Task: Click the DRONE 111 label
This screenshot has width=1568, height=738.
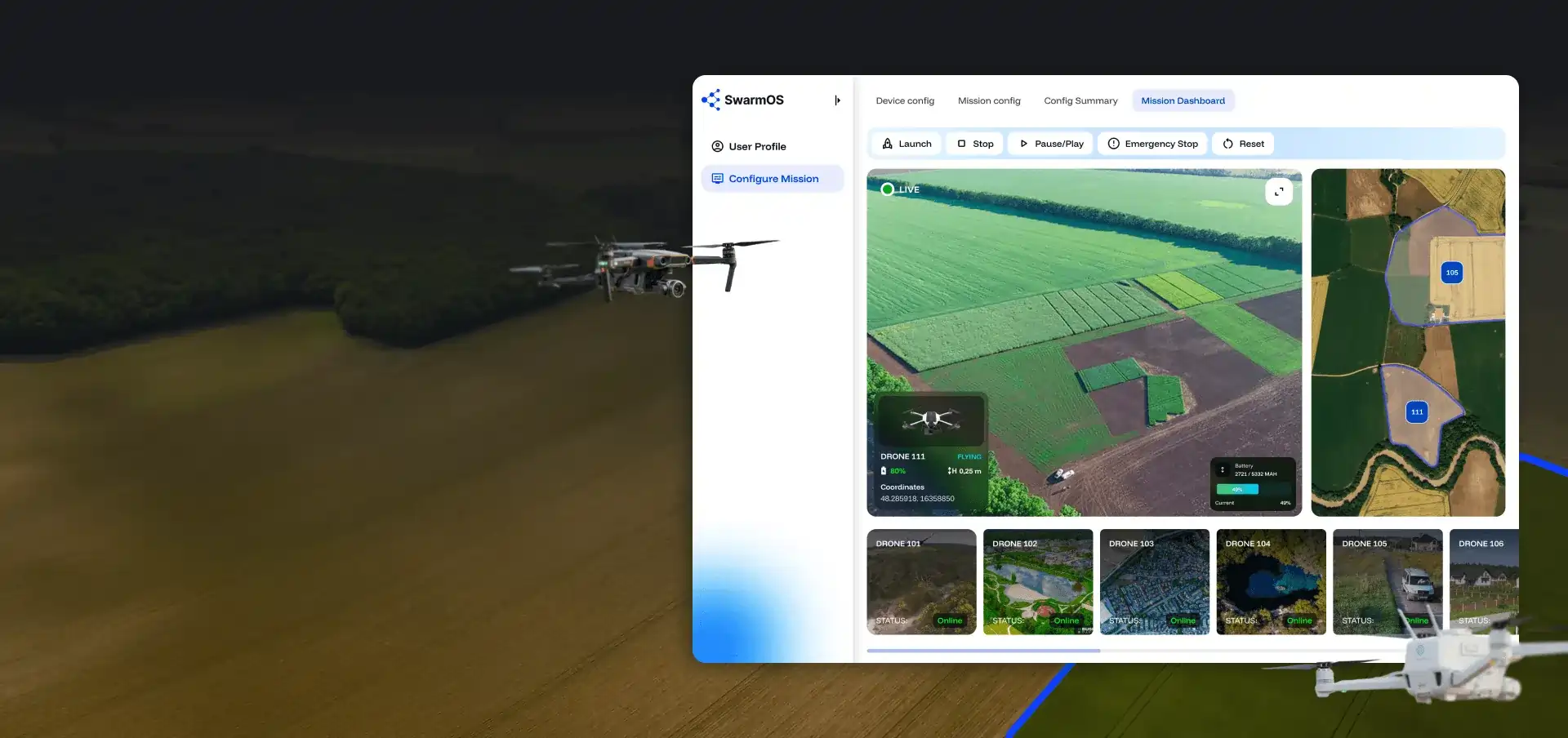Action: coord(902,456)
